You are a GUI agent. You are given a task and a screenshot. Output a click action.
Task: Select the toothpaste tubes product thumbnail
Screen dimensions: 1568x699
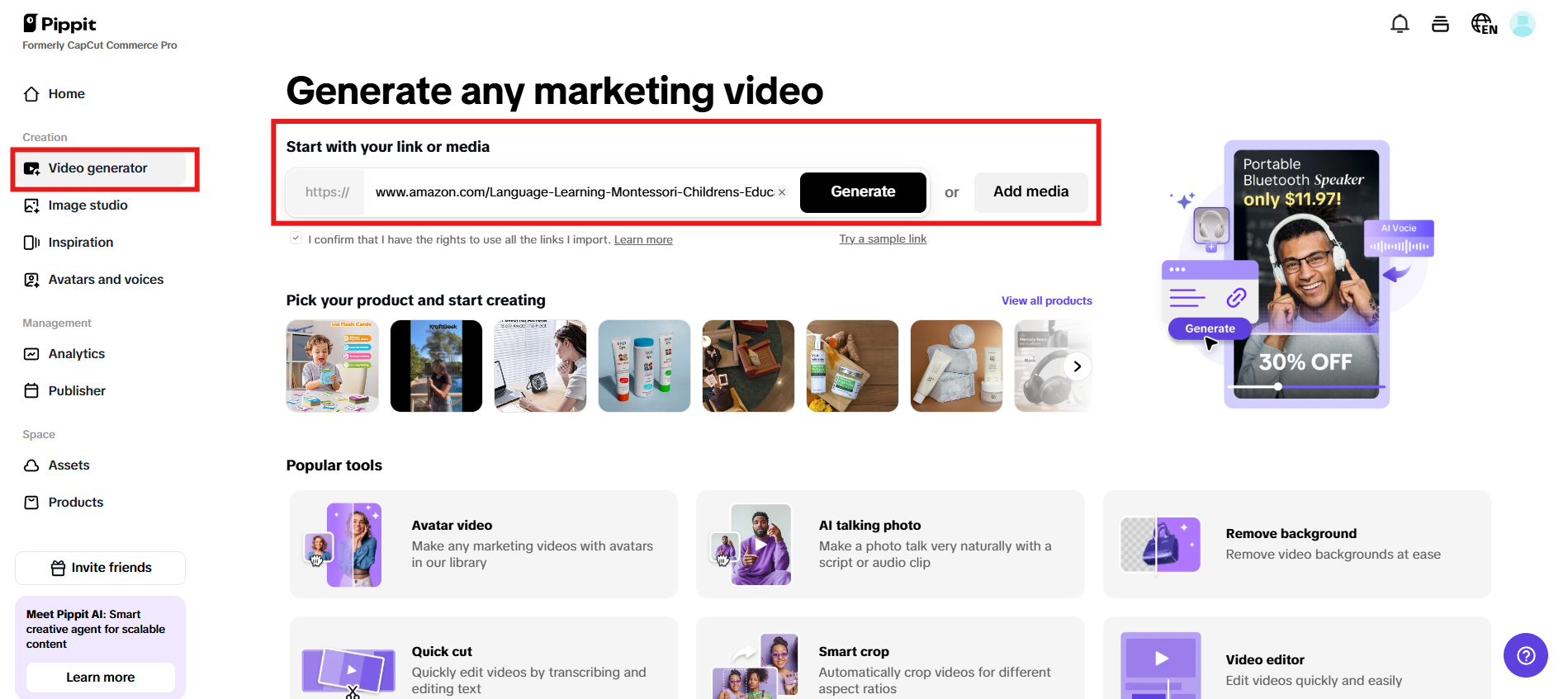(x=644, y=366)
